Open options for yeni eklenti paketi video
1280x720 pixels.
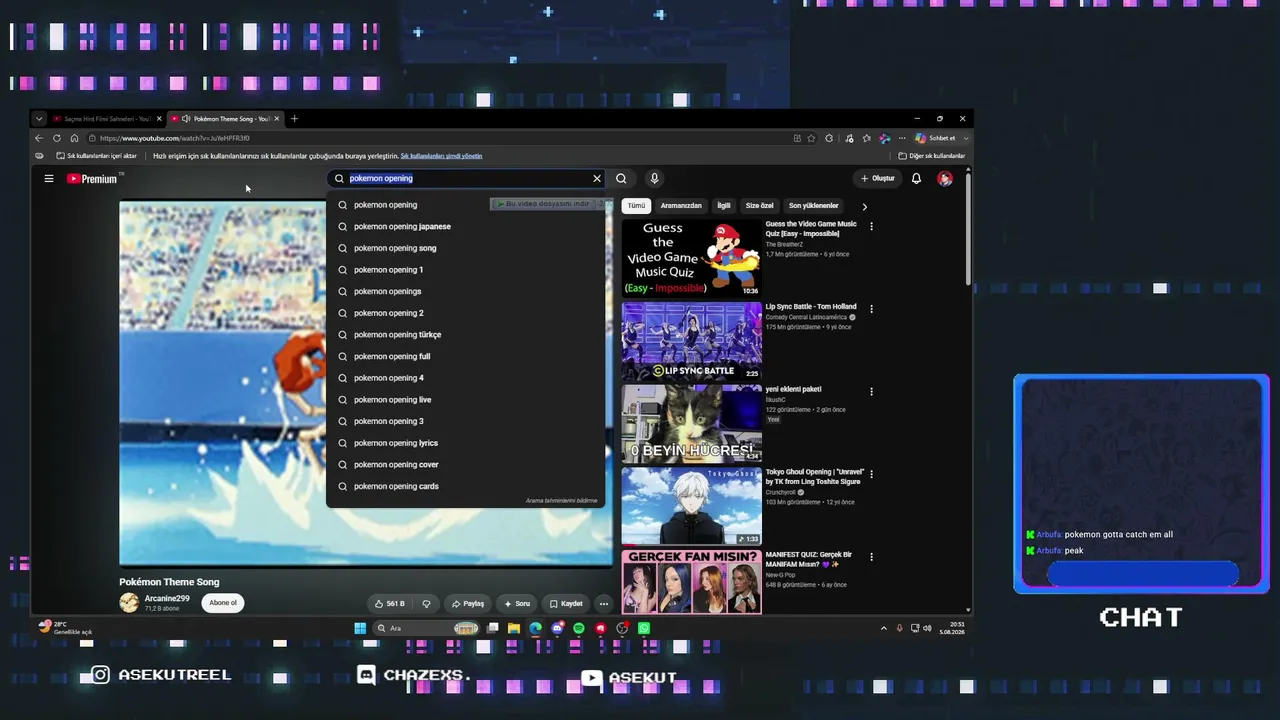[871, 391]
